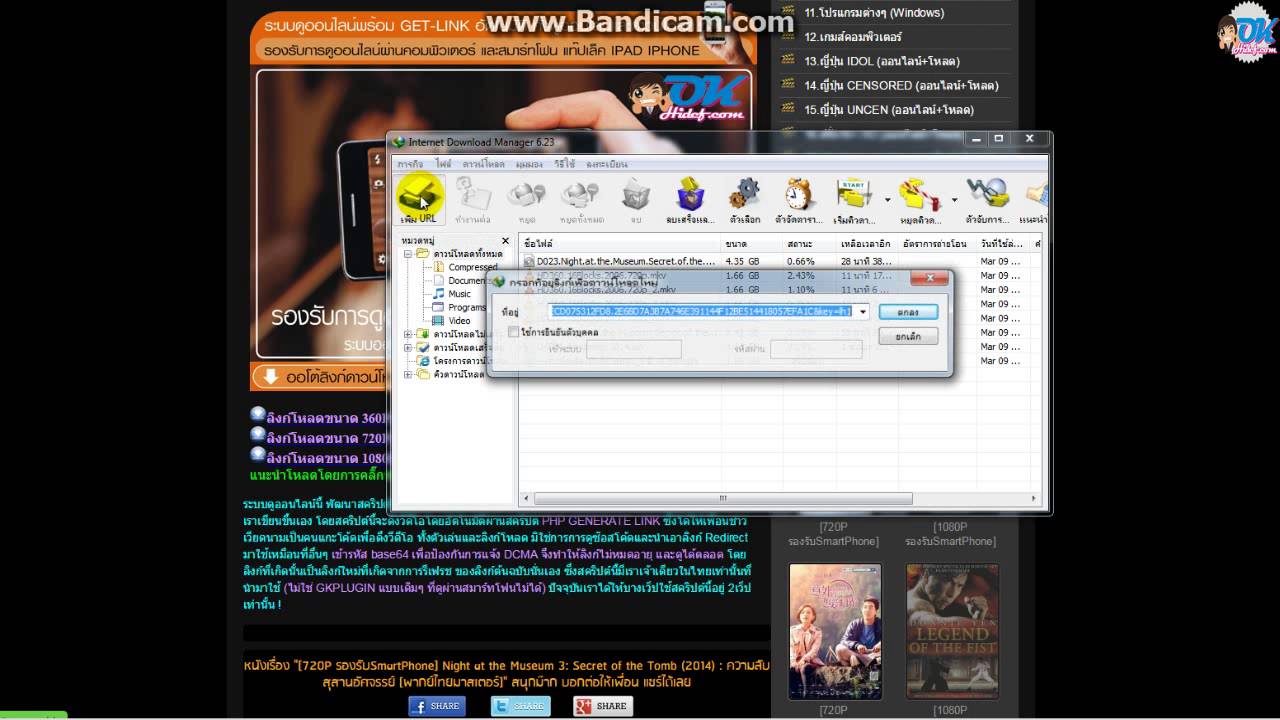This screenshot has width=1280, height=720.
Task: Sort by the Transfer Rate column header
Action: 938,243
